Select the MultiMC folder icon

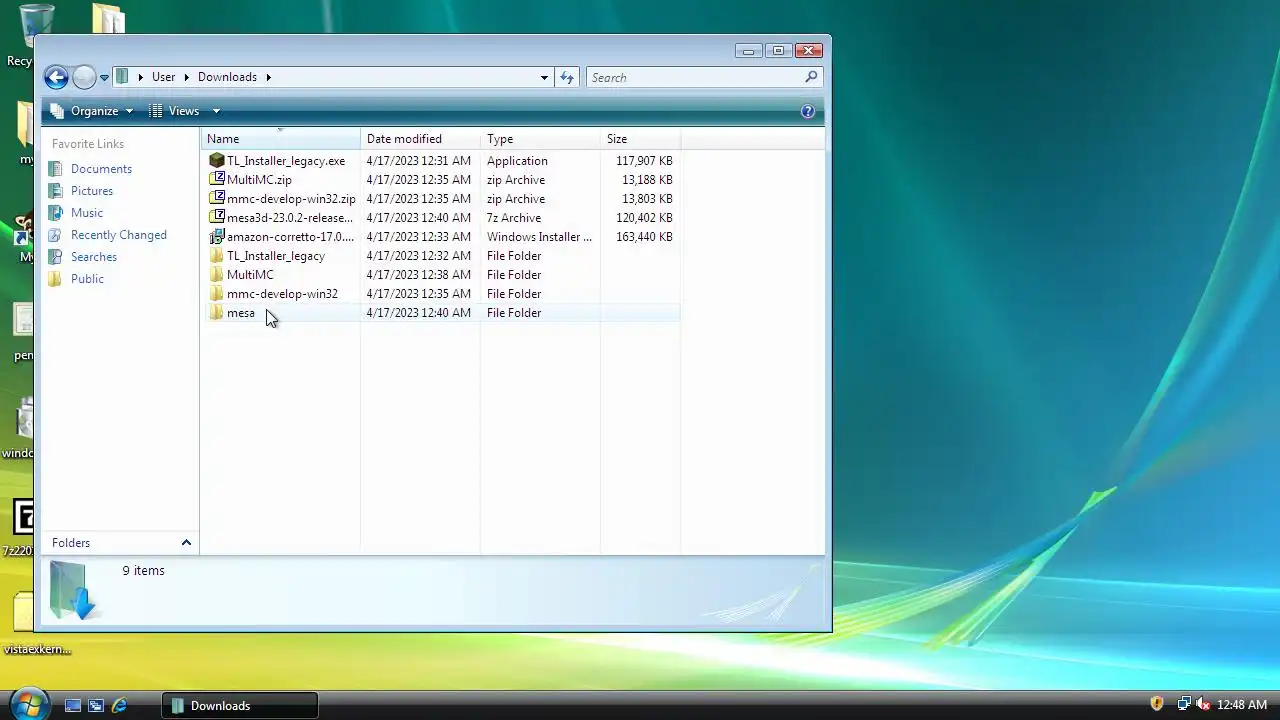tap(217, 274)
